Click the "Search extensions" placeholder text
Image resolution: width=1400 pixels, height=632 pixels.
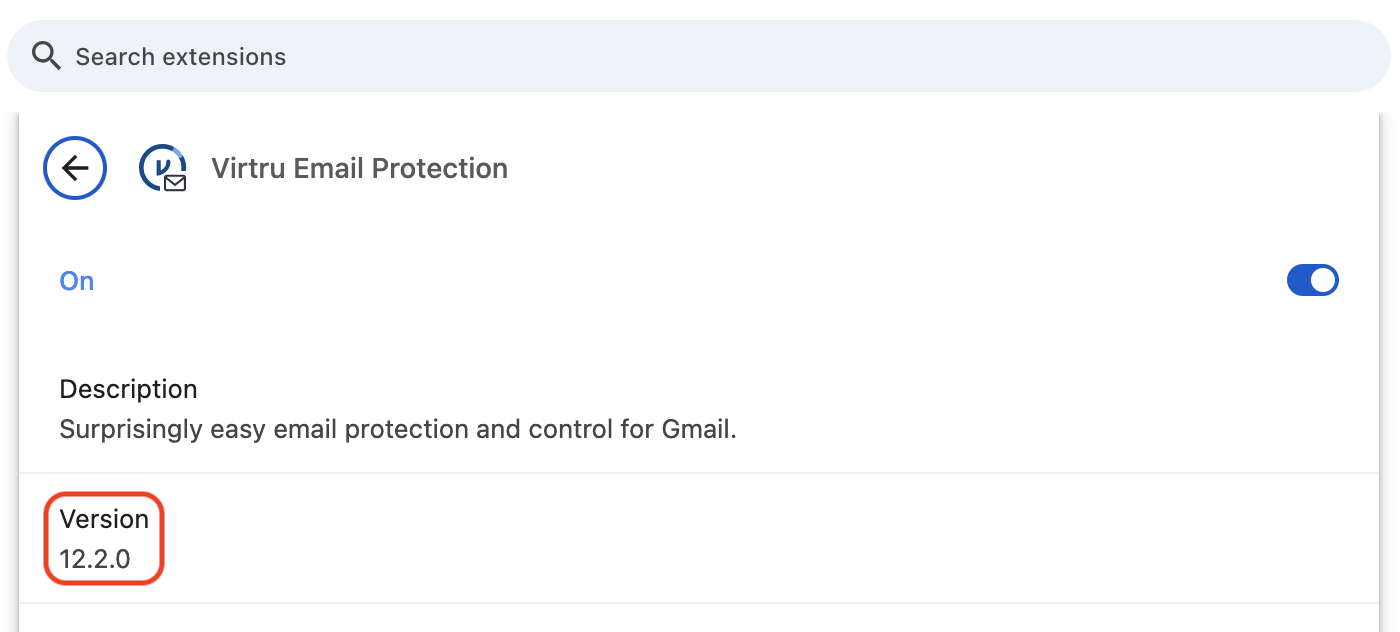[x=181, y=57]
